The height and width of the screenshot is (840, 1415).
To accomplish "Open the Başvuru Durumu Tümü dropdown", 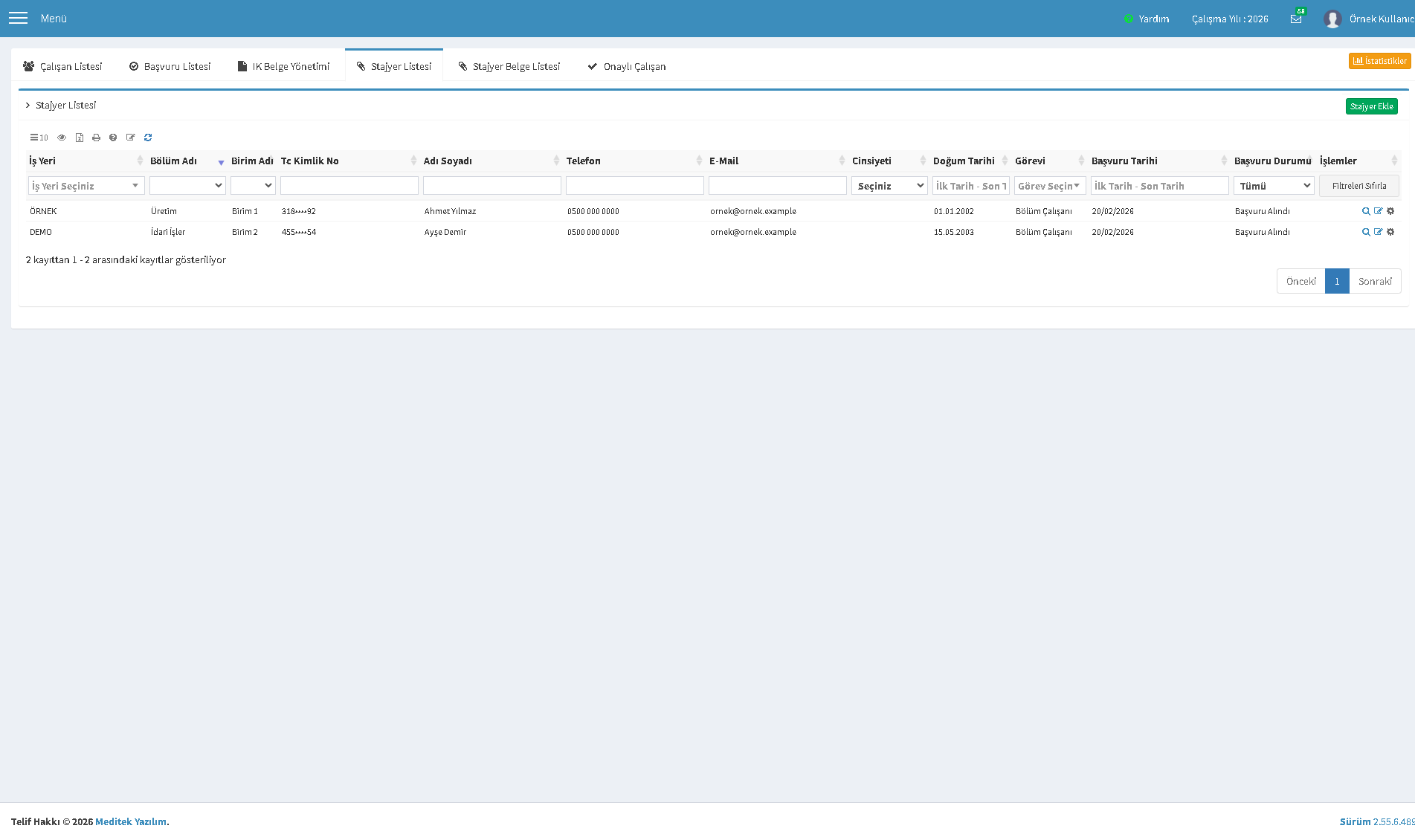I will (x=1274, y=186).
